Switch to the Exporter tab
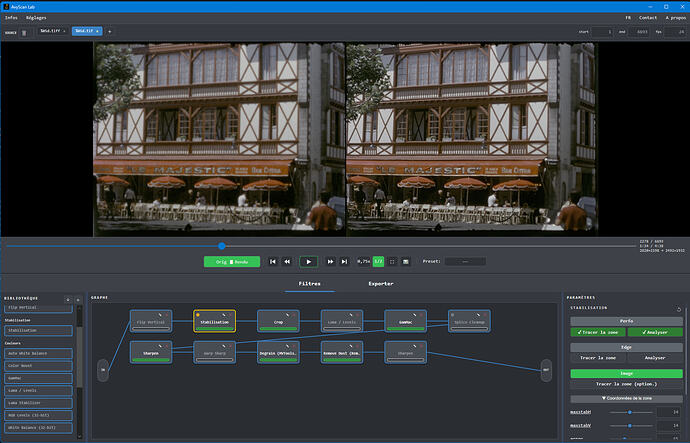Screen dimensions: 690x443 [381, 284]
